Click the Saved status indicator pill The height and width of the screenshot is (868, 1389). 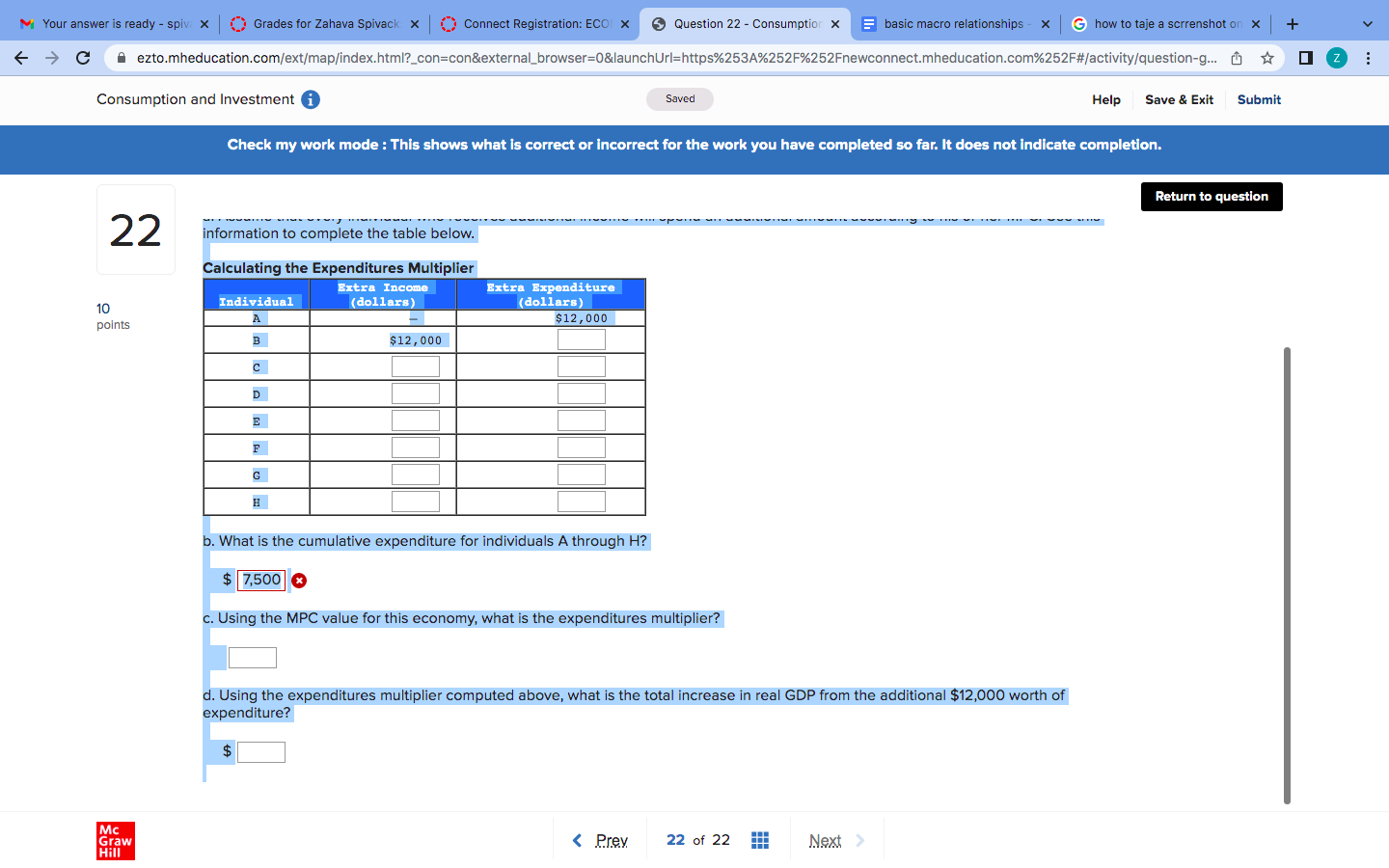(x=679, y=98)
